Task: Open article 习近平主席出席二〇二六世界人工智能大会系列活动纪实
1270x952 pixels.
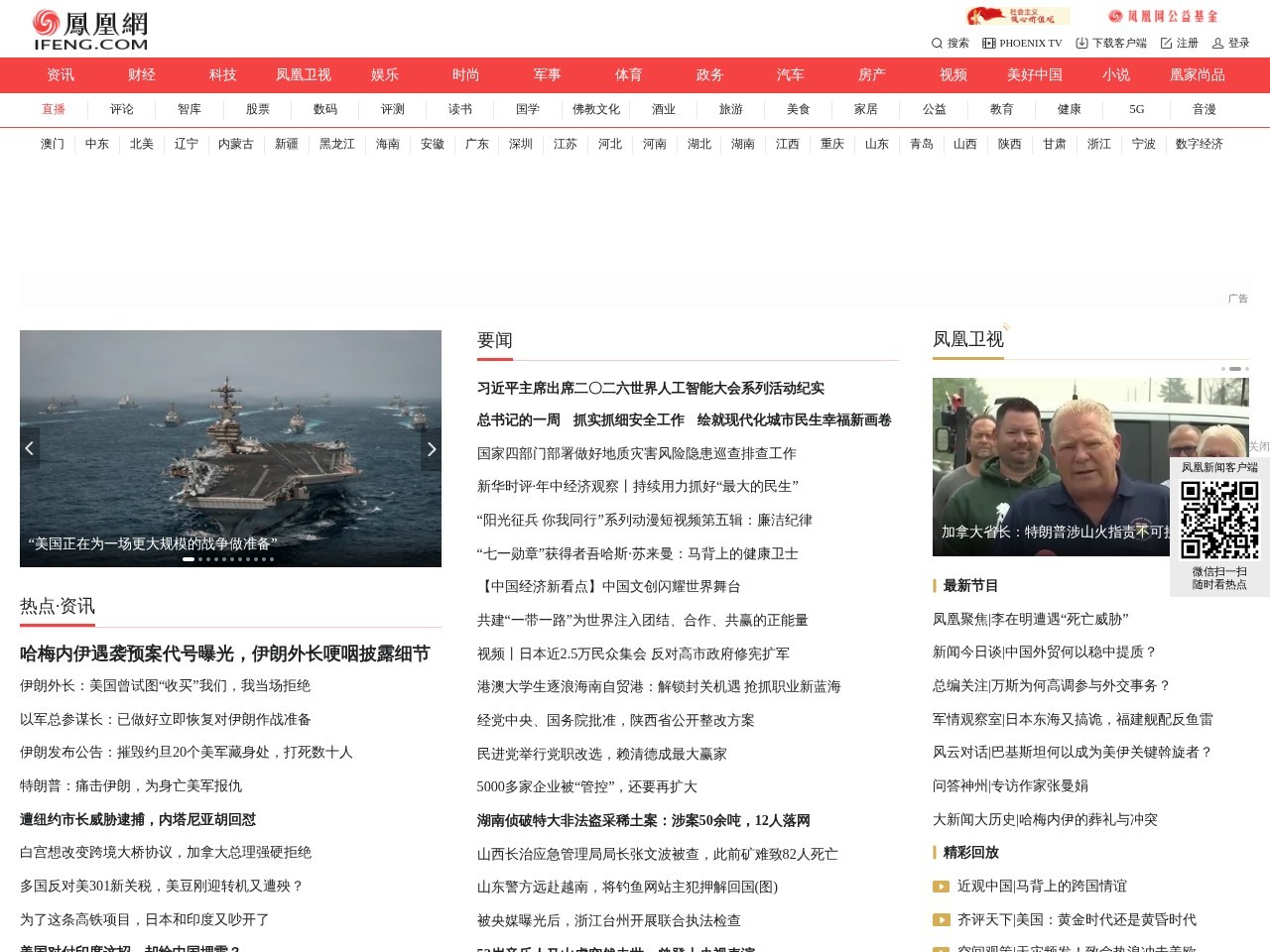Action: (651, 388)
